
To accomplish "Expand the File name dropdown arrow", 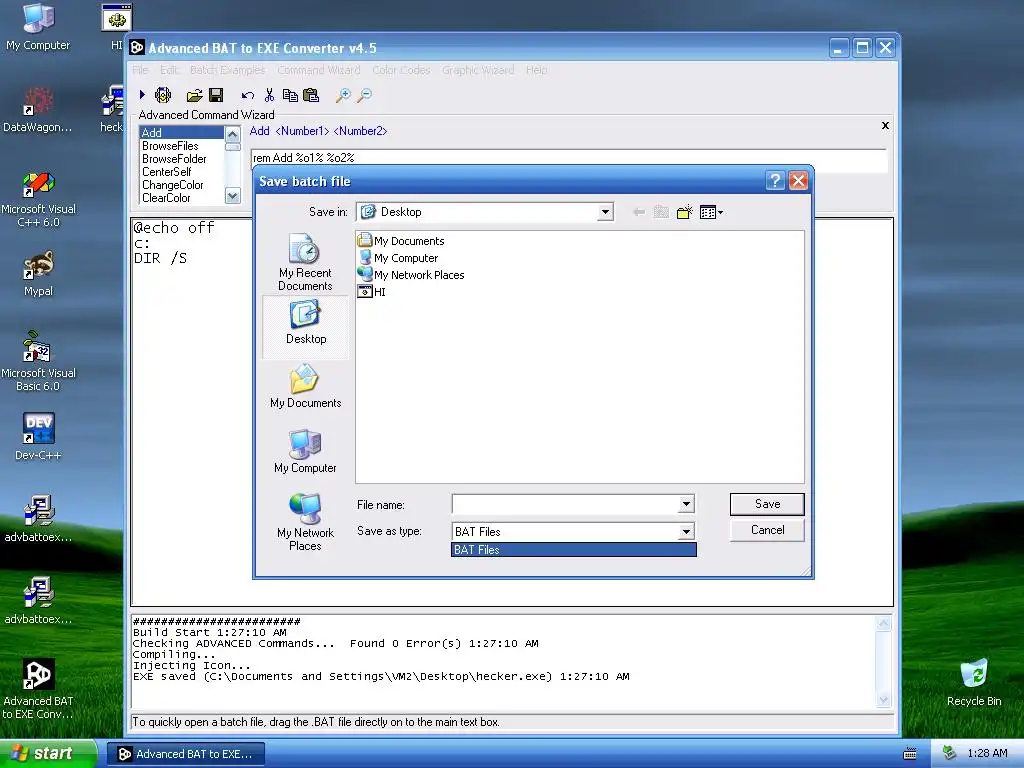I will click(686, 504).
